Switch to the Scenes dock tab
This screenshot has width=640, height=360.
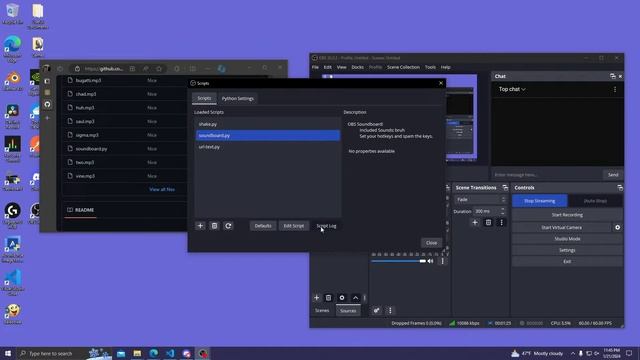pos(322,311)
